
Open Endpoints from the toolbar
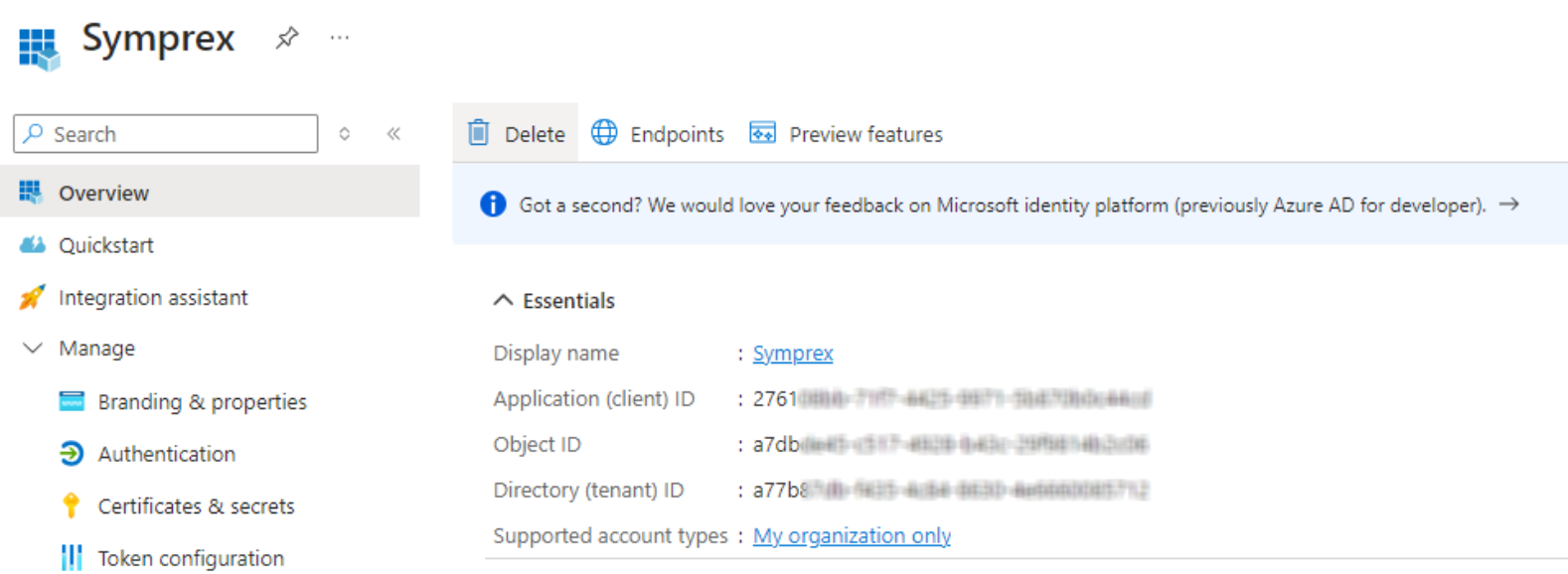pos(658,133)
